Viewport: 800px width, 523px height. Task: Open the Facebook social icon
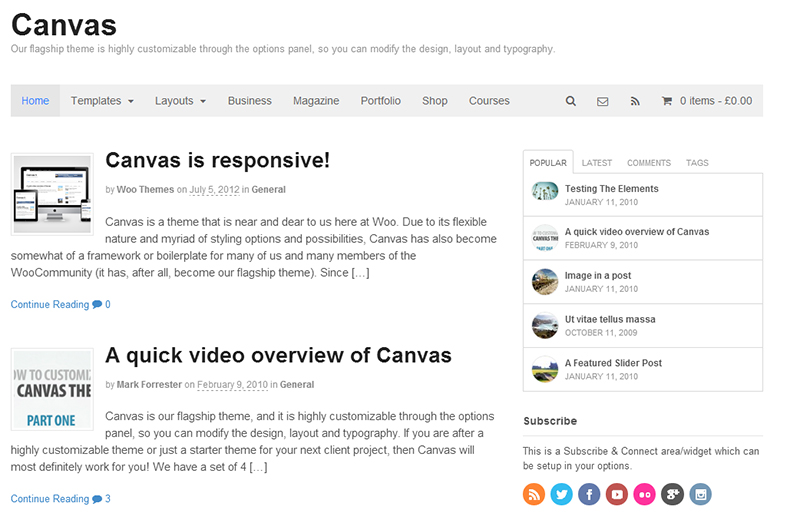(x=589, y=494)
